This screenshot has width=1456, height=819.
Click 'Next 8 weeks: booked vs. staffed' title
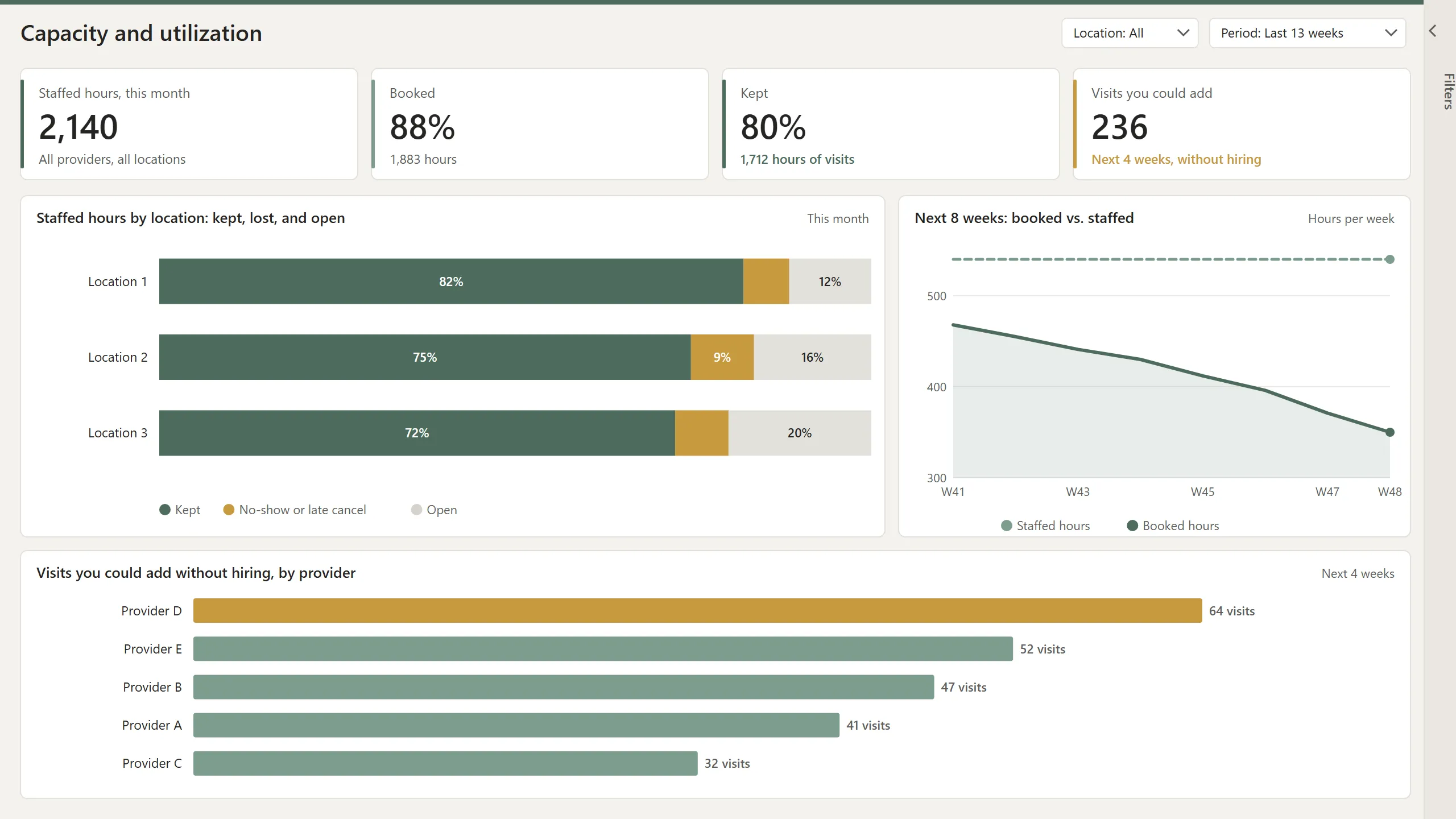(1024, 218)
